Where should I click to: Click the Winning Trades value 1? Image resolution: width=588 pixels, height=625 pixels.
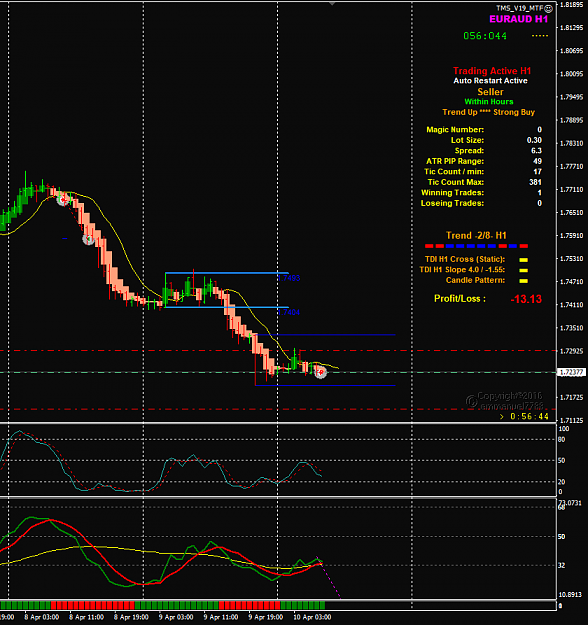539,193
